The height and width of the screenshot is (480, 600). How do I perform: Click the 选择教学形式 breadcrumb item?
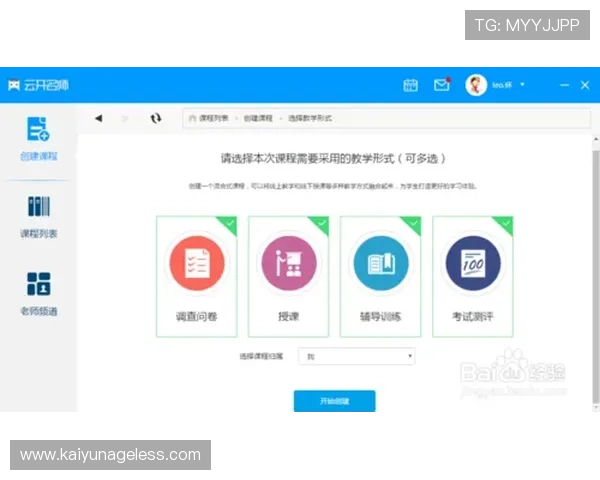310,118
